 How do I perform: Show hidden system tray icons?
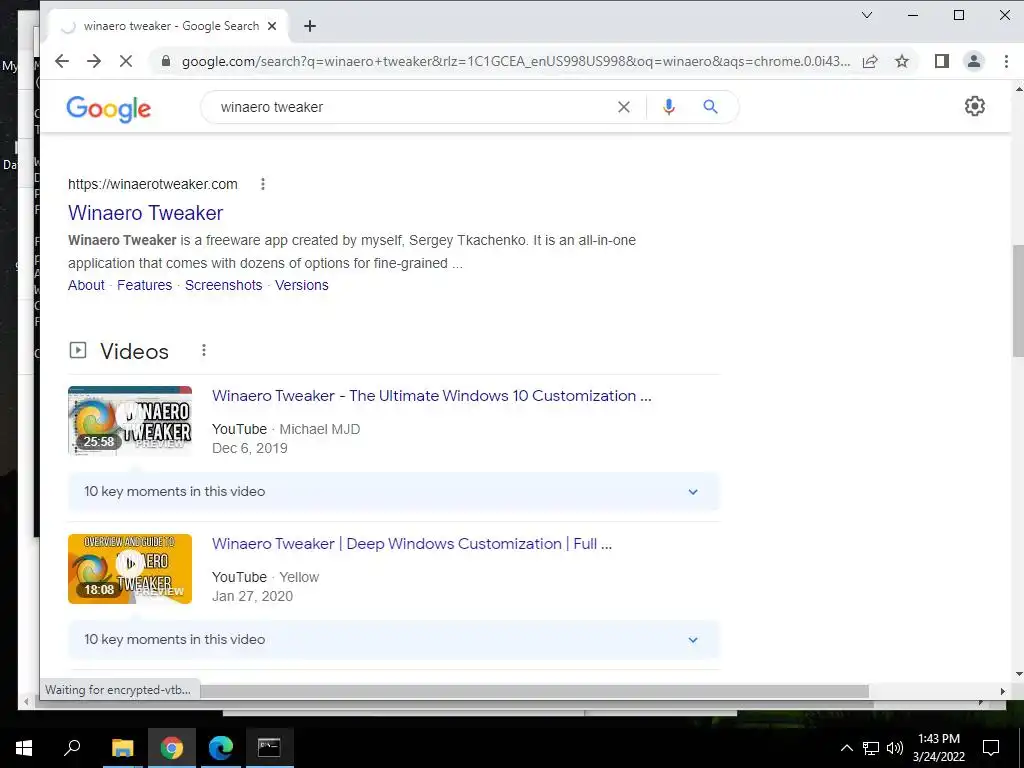click(846, 748)
